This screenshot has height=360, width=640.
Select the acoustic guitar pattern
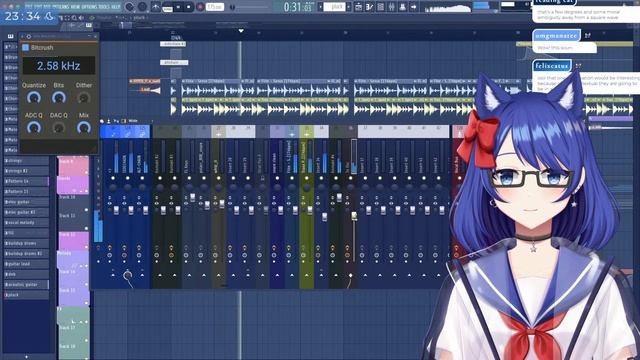[26, 284]
